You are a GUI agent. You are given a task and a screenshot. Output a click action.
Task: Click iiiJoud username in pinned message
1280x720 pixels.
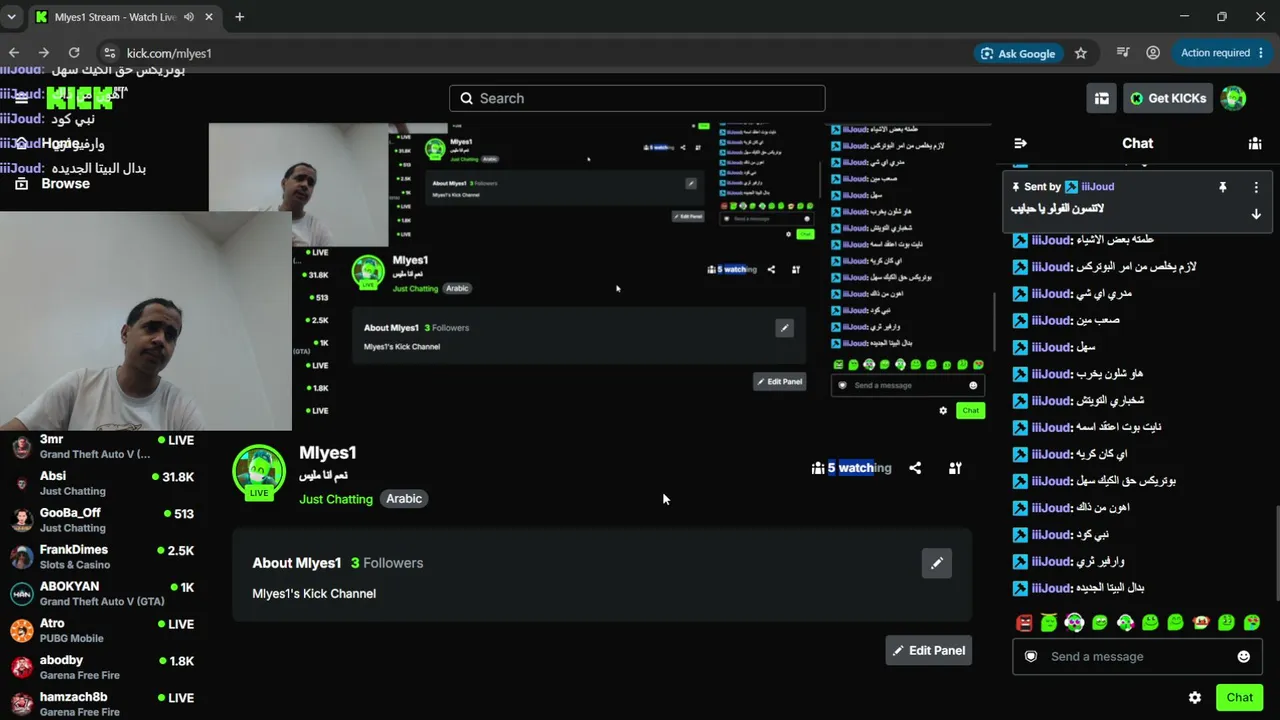1097,187
